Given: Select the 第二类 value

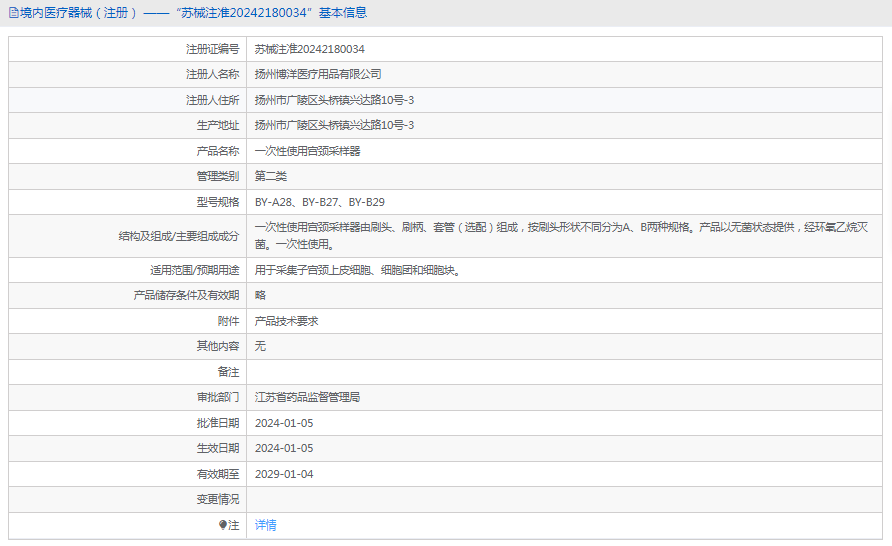Looking at the screenshot, I should [x=271, y=176].
